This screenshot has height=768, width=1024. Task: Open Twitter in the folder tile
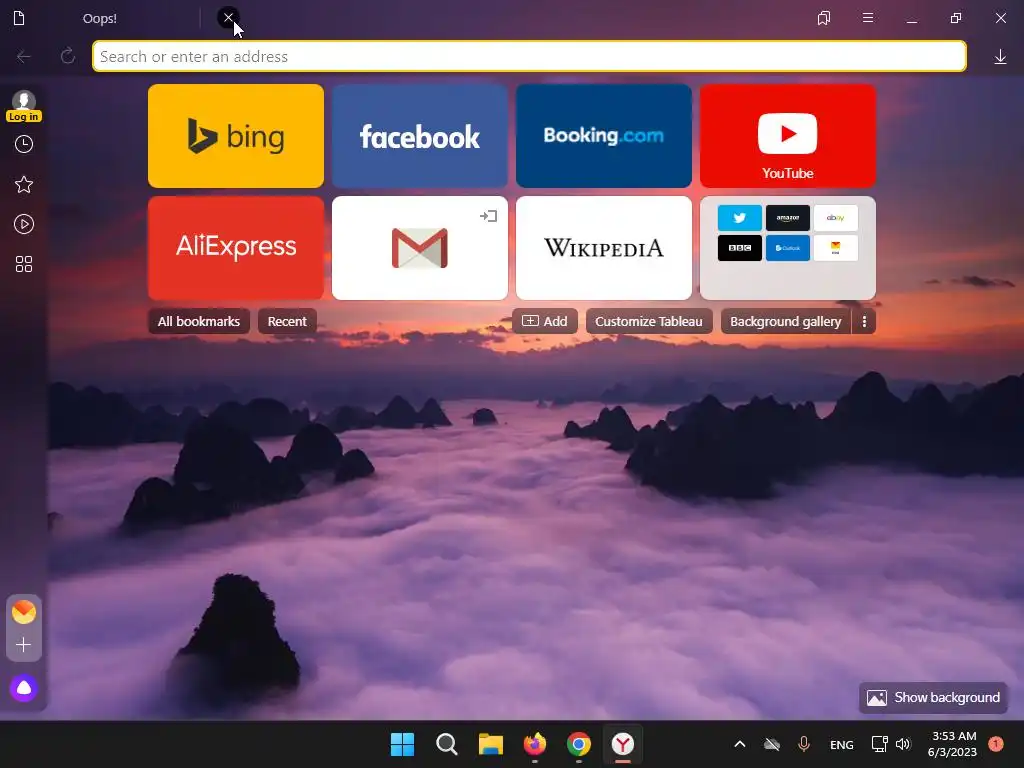click(x=739, y=218)
